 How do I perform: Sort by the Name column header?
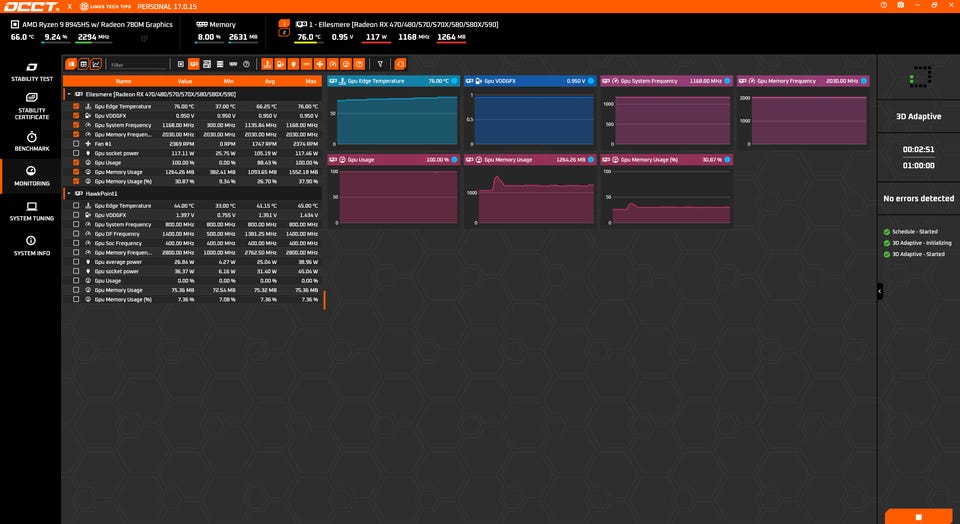[124, 81]
